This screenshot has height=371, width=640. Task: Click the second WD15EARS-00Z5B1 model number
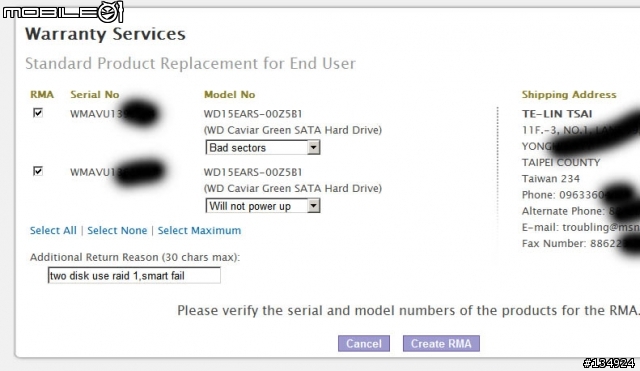253,172
